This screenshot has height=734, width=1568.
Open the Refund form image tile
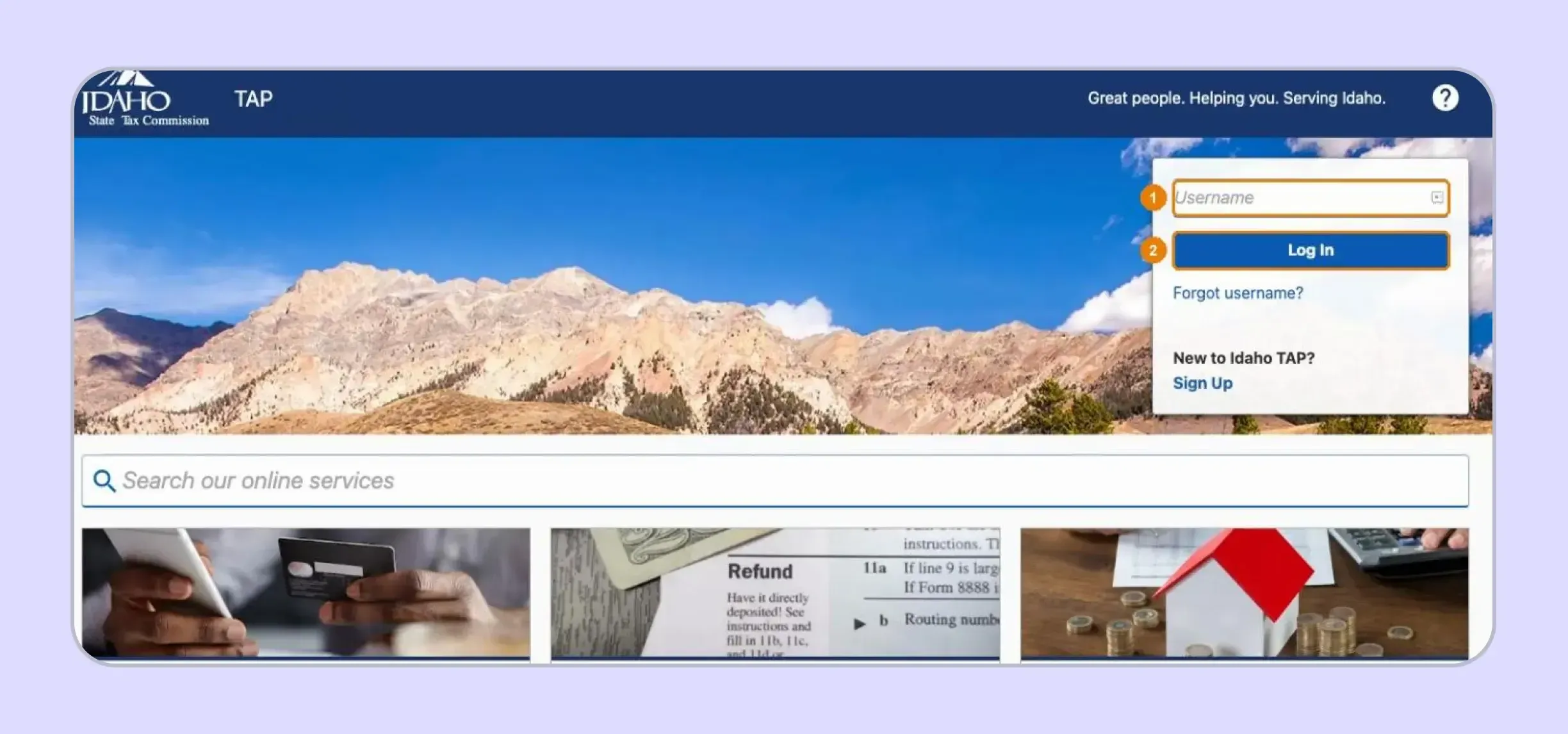coord(775,594)
